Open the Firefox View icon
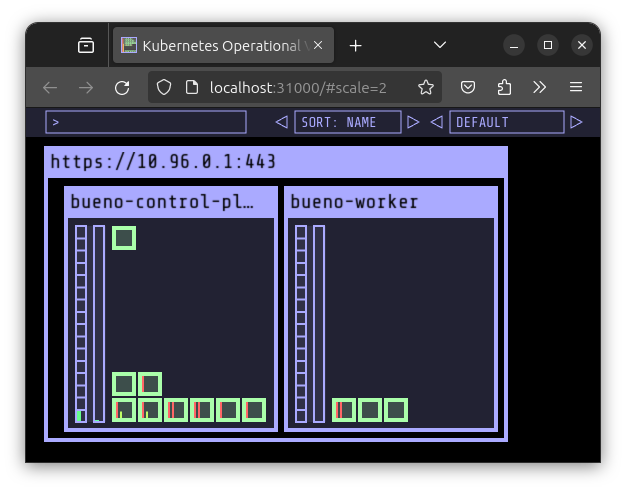 point(86,45)
